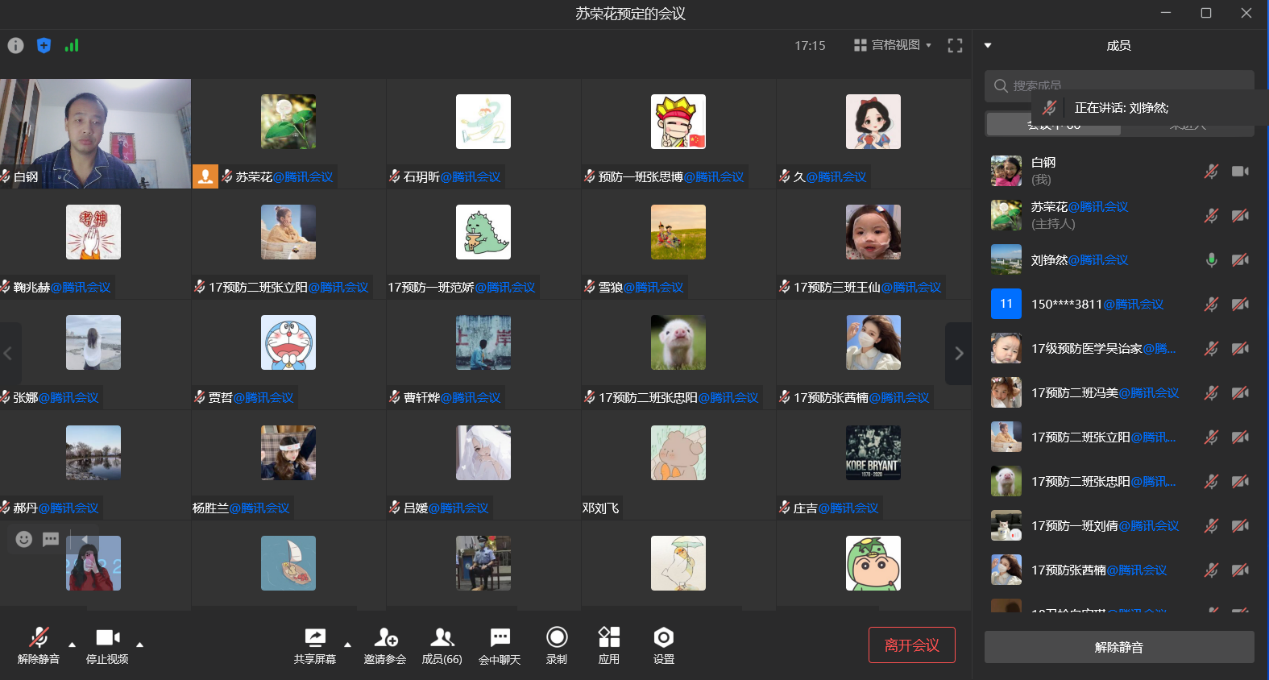Click the camera-off icon for 17预防张茜楠 in the list
The image size is (1269, 680).
coord(1240,570)
